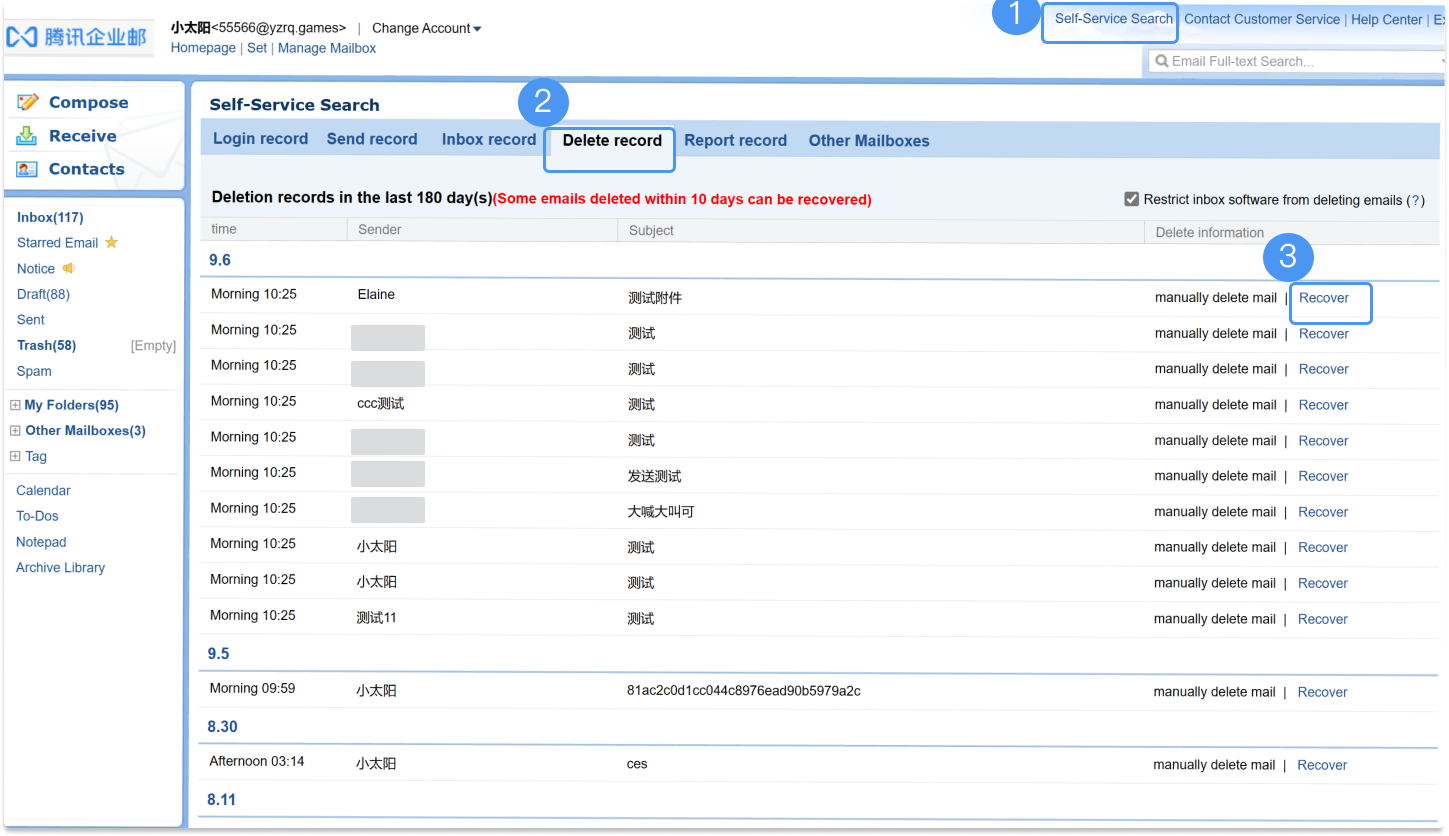
Task: Click the magnifier icon in the search box
Action: point(1162,61)
